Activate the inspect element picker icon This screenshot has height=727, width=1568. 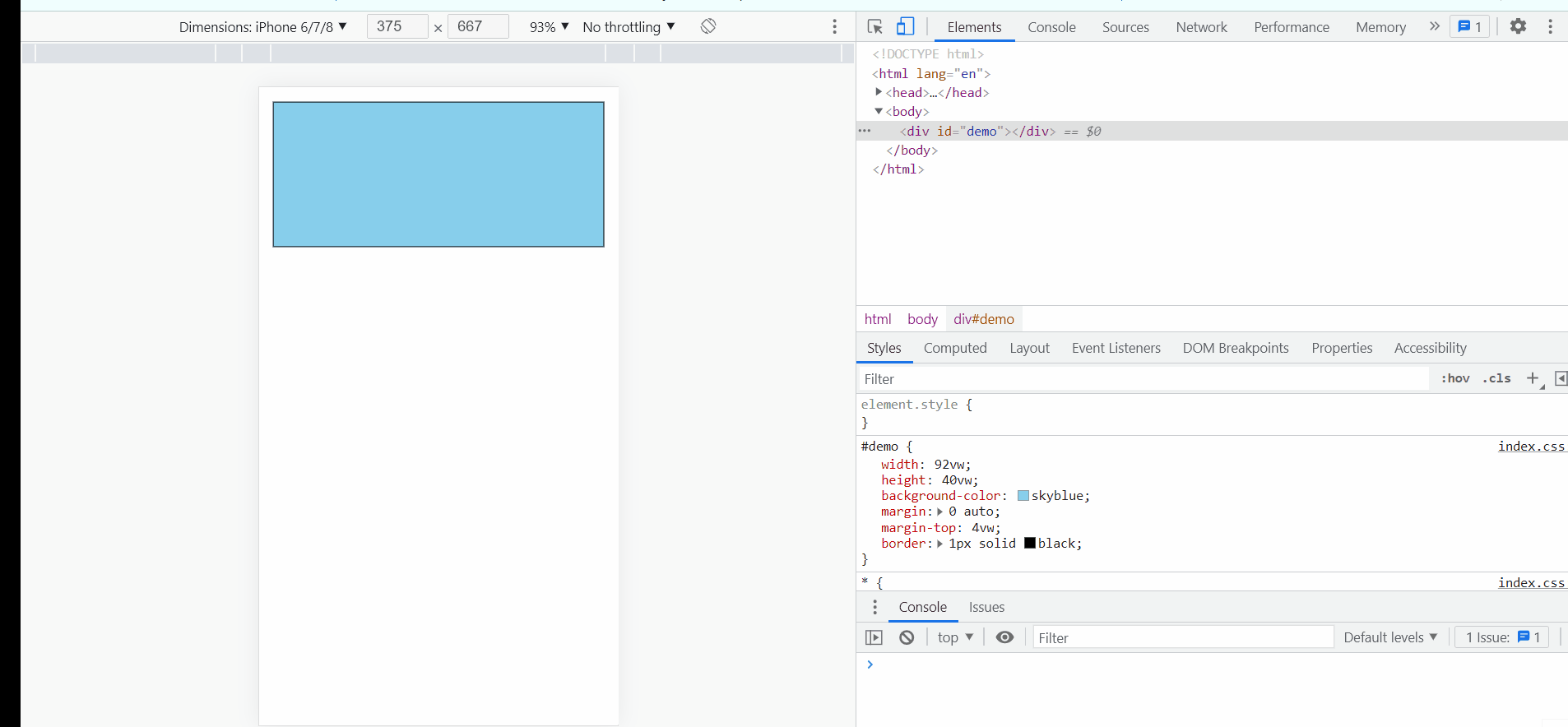point(875,27)
